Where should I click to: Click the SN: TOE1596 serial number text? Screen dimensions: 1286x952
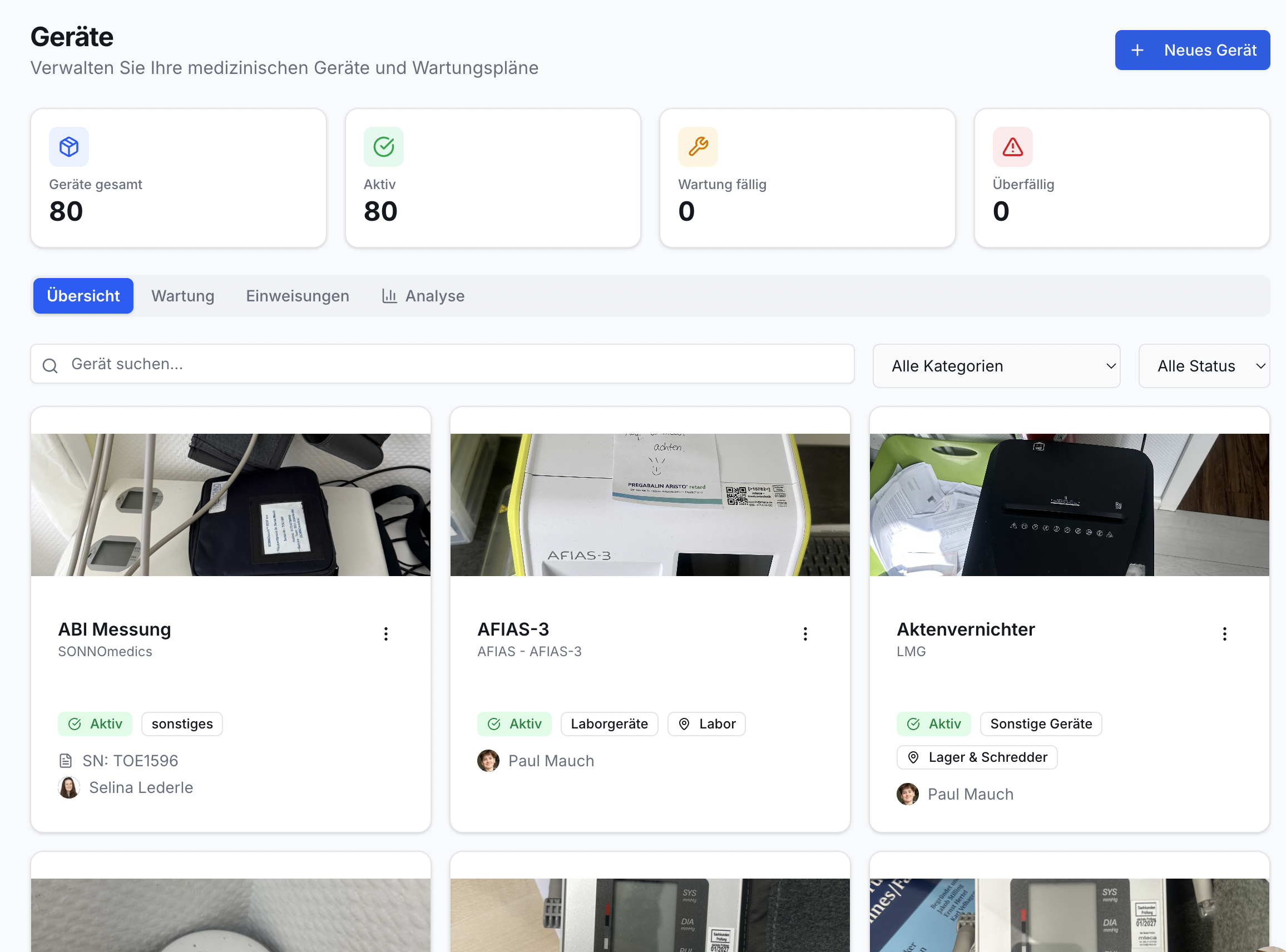[130, 761]
